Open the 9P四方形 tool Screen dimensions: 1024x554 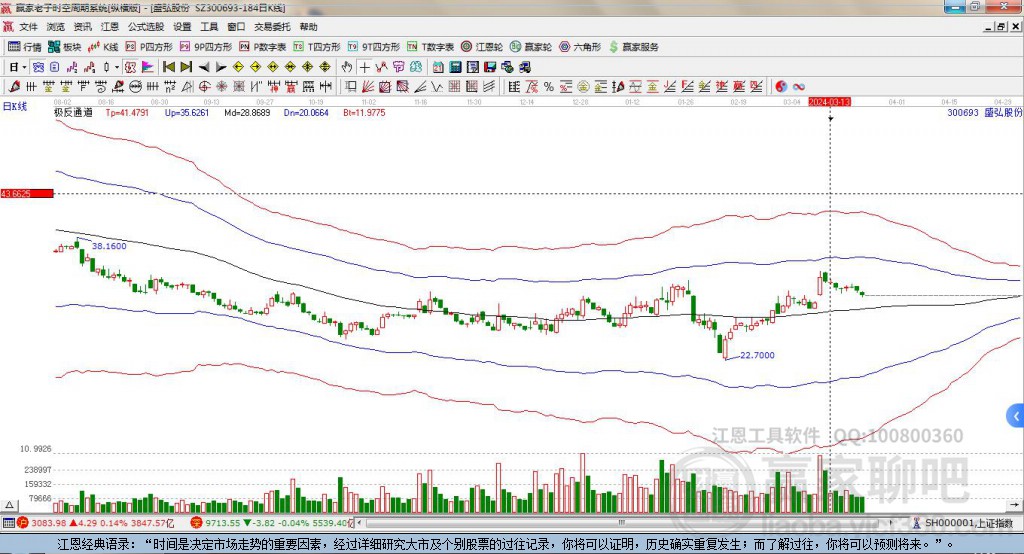tap(206, 47)
